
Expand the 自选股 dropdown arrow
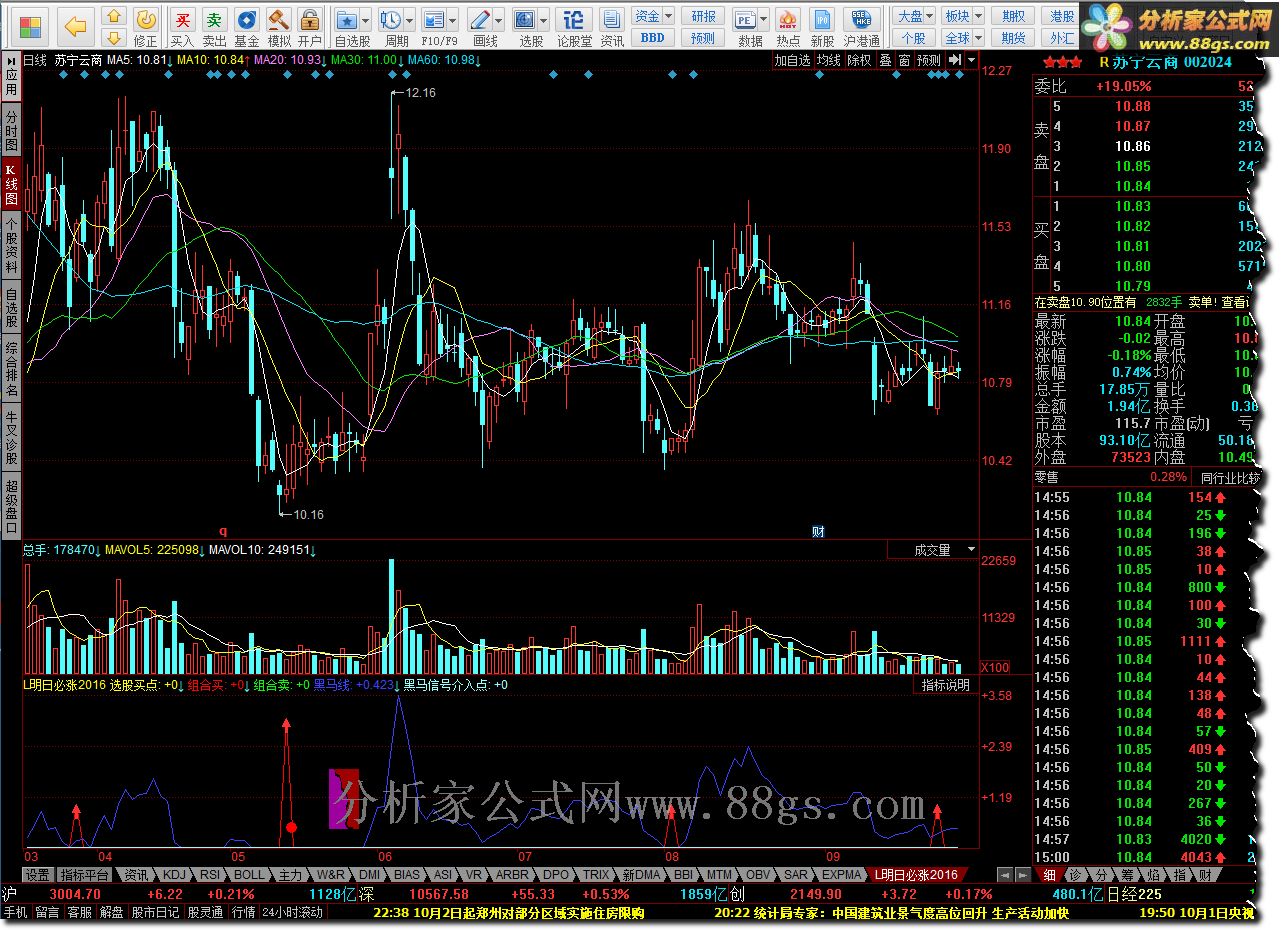click(366, 19)
